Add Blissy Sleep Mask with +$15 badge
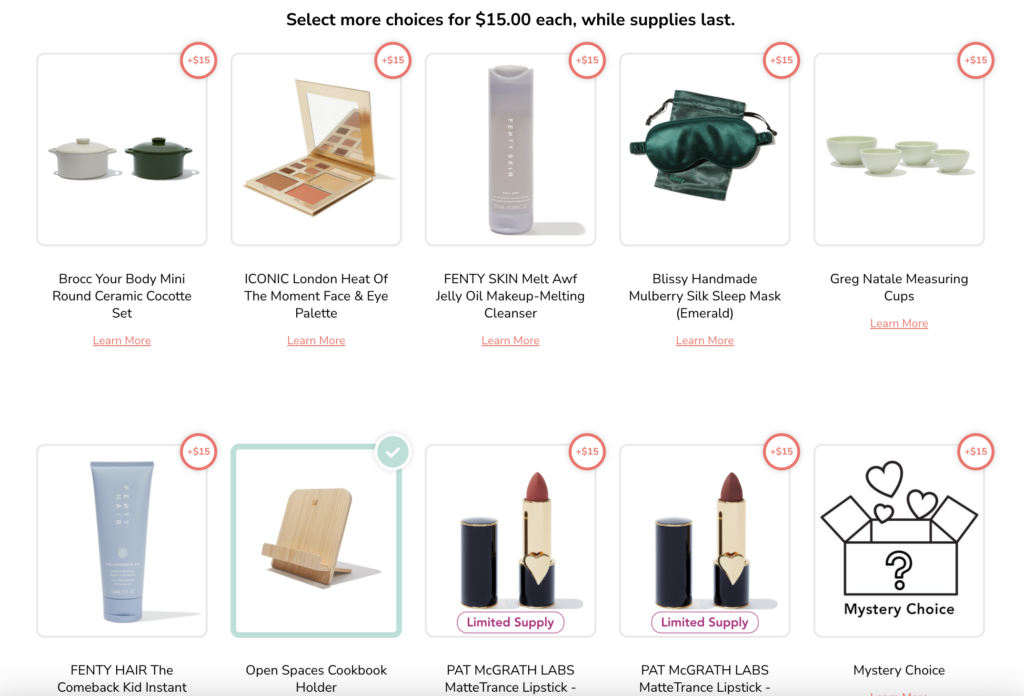This screenshot has height=696, width=1024. 781,60
